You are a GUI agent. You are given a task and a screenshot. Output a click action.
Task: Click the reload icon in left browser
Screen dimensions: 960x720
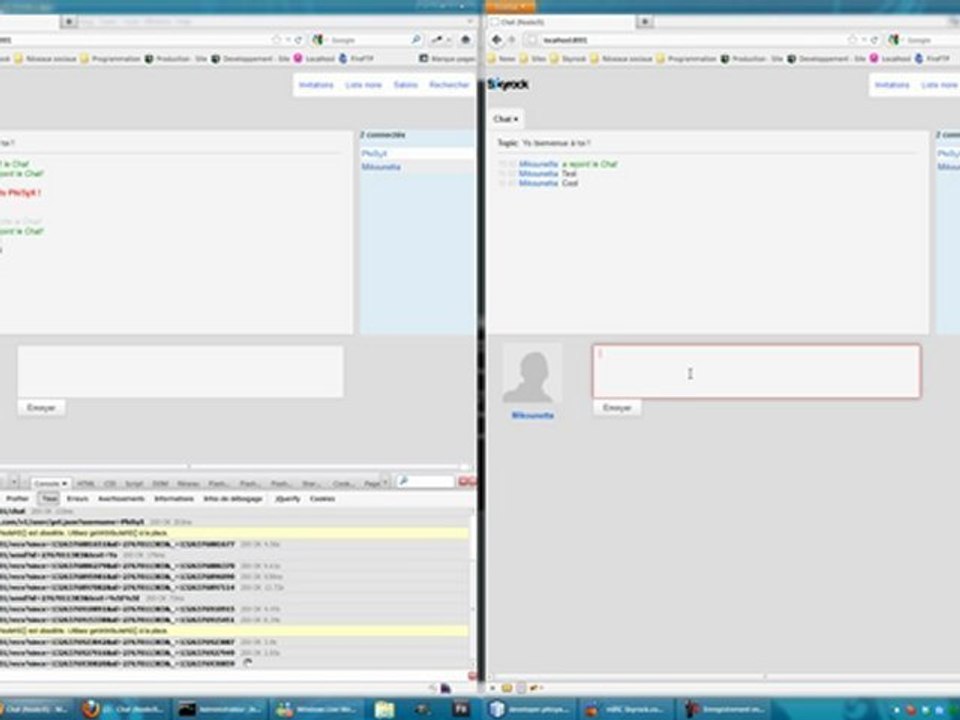click(298, 40)
